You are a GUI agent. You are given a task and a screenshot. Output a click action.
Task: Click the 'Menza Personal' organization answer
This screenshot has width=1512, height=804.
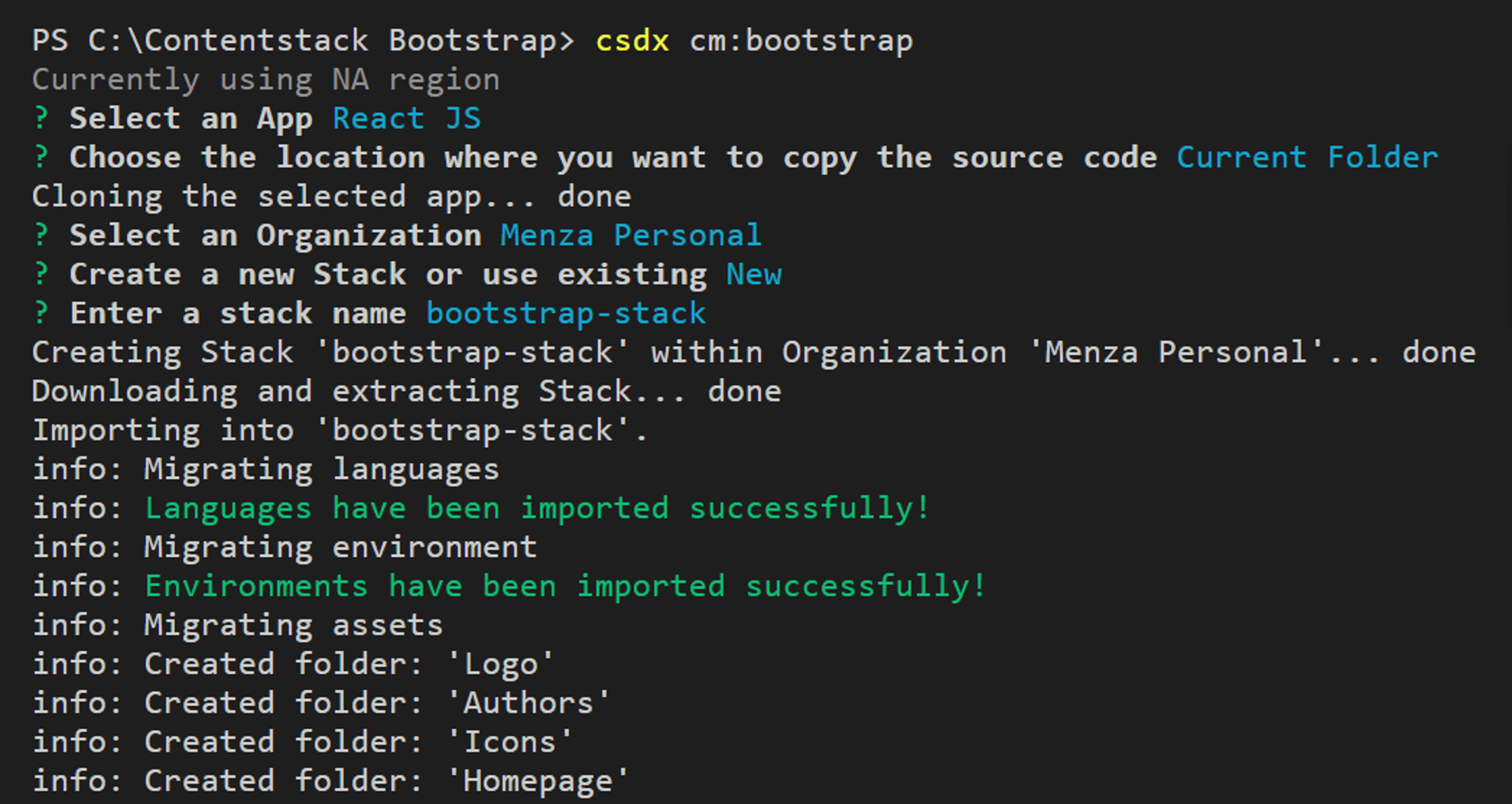coord(631,236)
